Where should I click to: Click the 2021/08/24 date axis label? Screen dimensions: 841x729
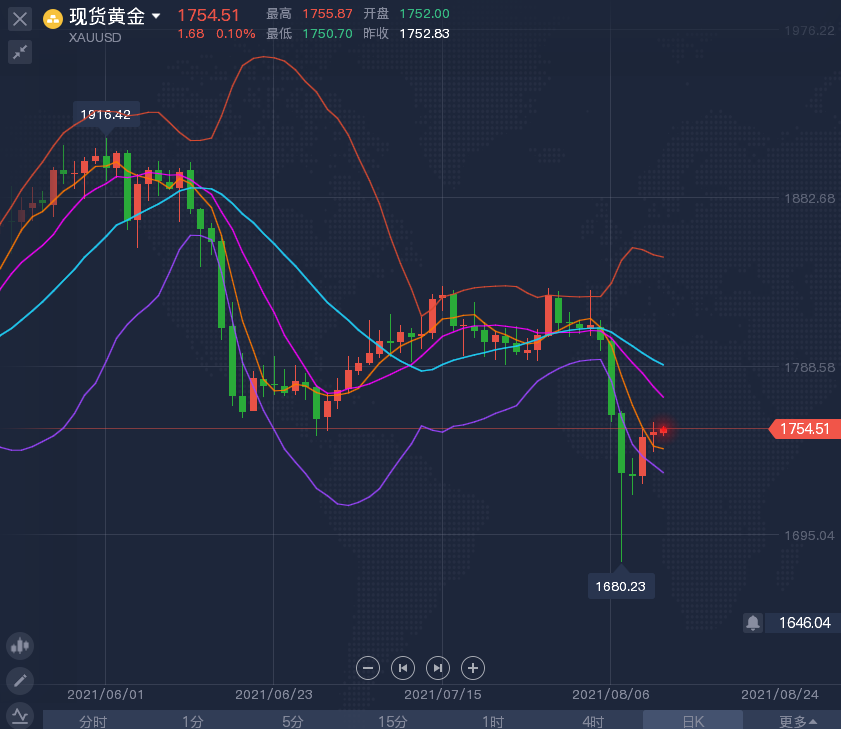pos(780,695)
